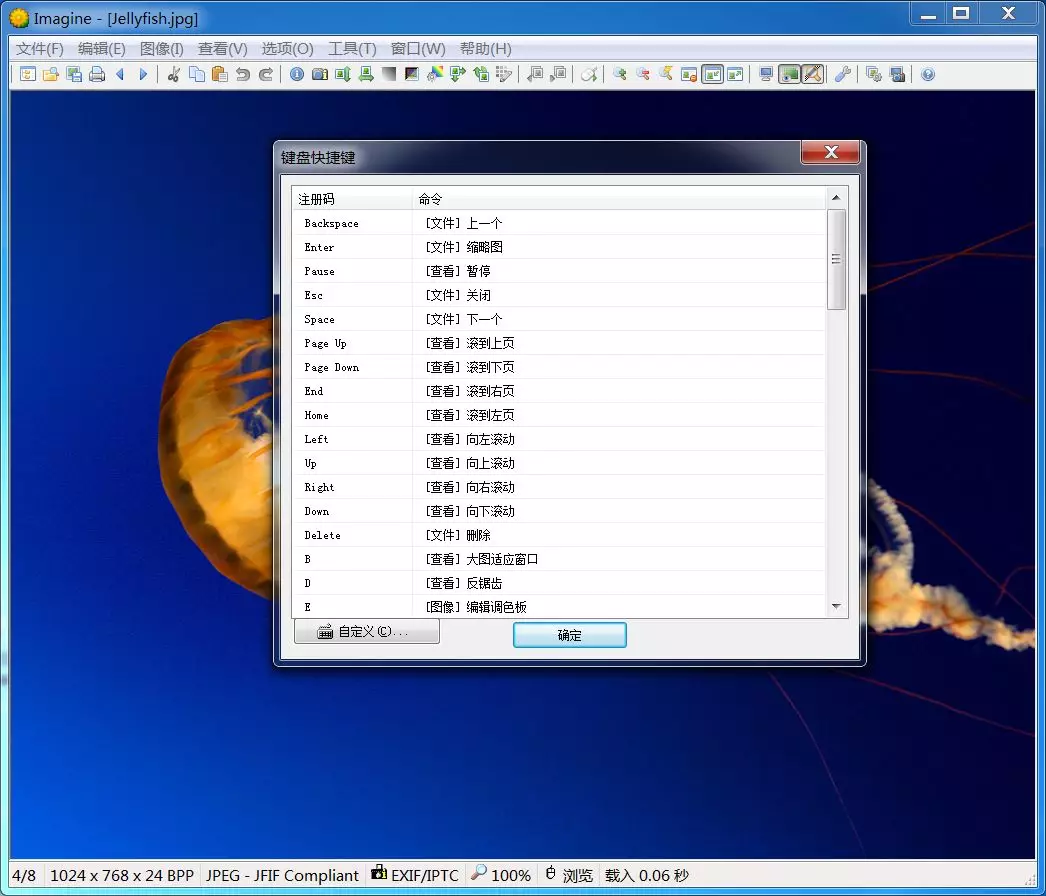Click the 命令 column header
Image resolution: width=1046 pixels, height=896 pixels.
coord(619,199)
